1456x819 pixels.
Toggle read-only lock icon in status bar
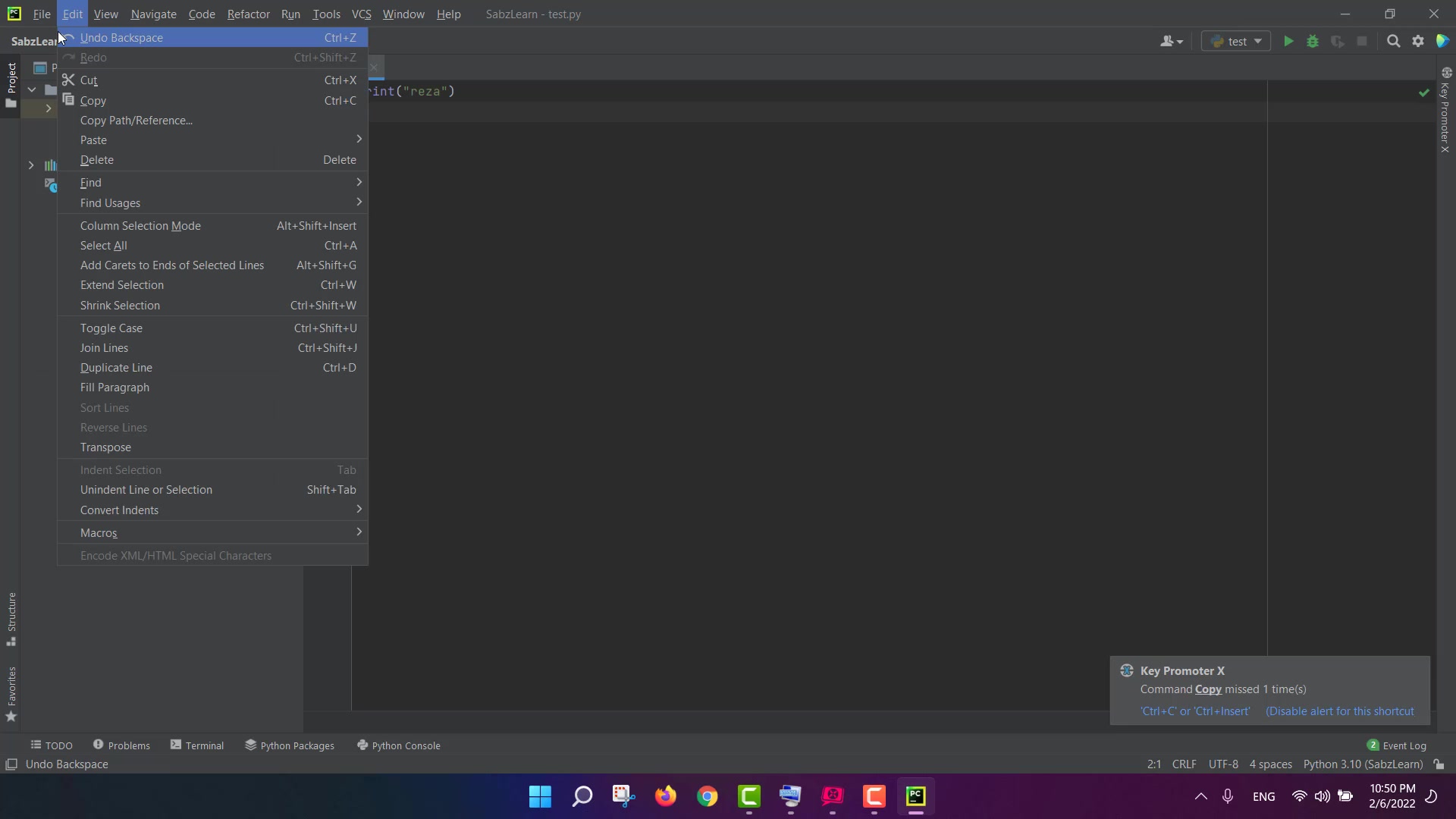point(1439,764)
